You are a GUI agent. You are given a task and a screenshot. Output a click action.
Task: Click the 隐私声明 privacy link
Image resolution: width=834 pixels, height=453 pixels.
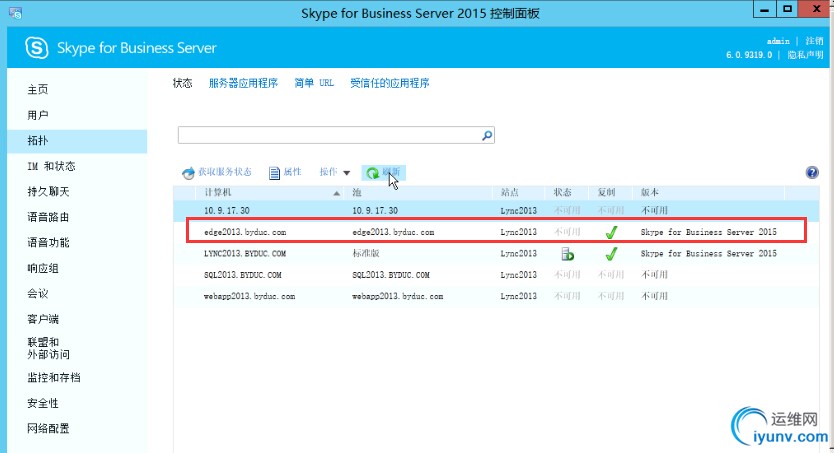coord(805,55)
